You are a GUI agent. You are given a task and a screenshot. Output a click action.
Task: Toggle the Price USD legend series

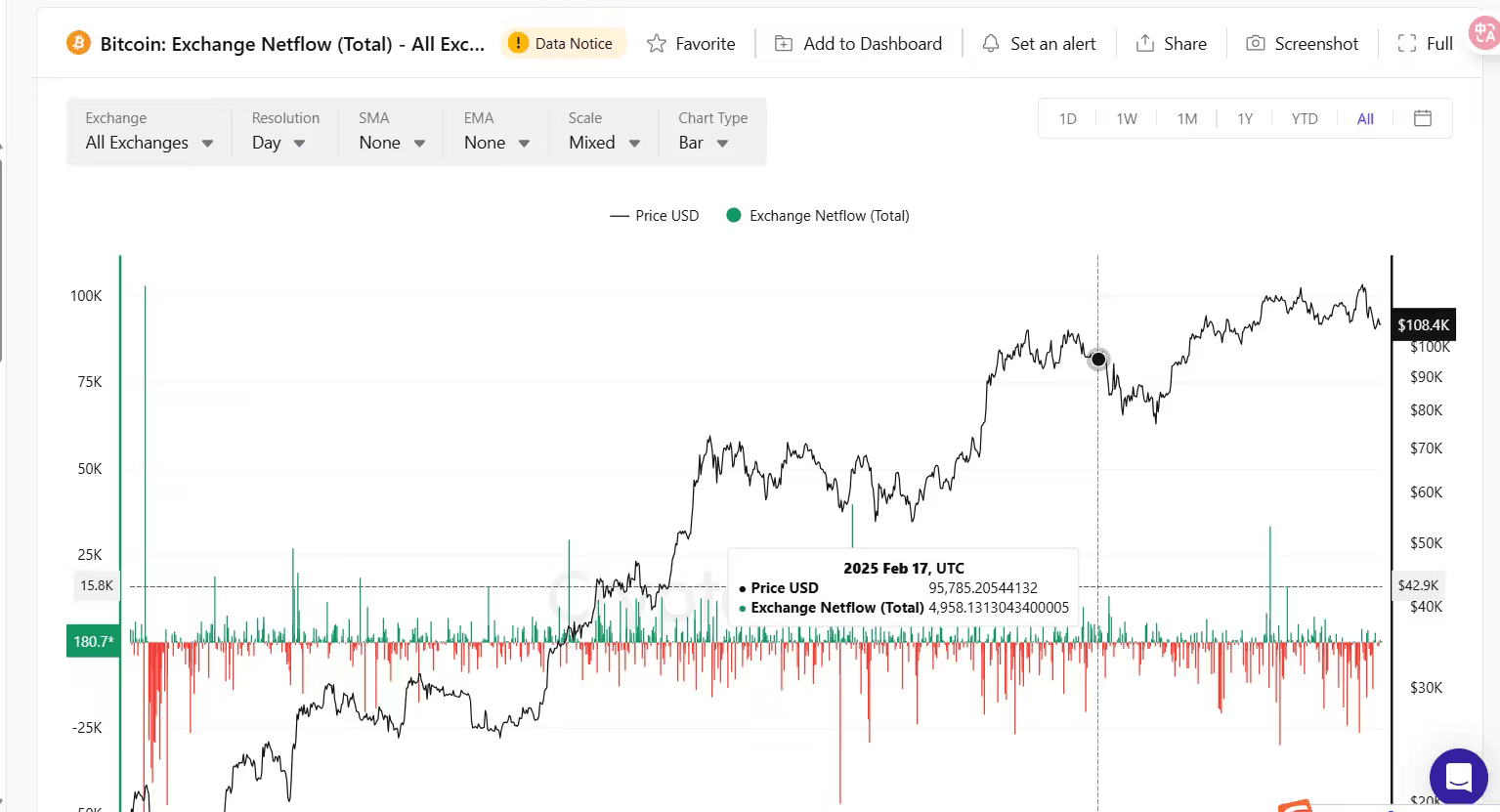655,216
